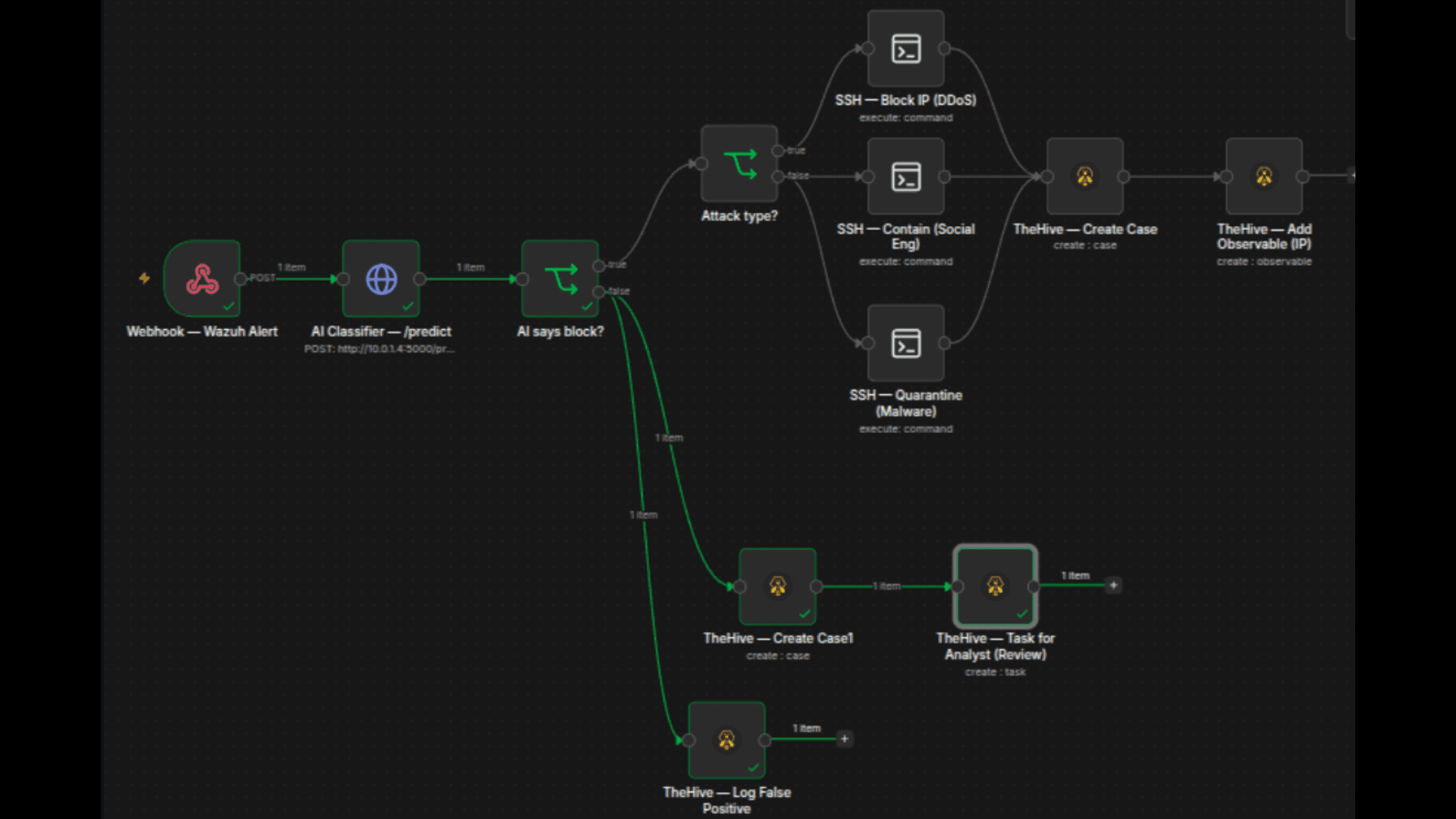Click the 'POST: http://10.0.1.4:5000/pr...' subtitle

point(379,349)
